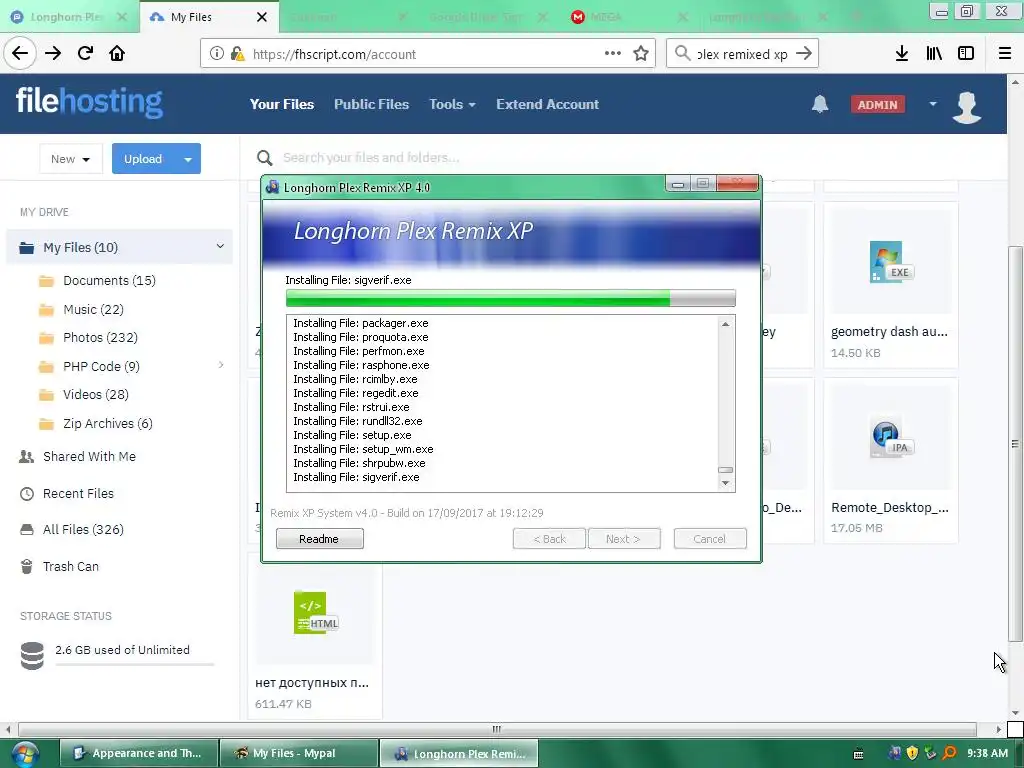Image resolution: width=1024 pixels, height=768 pixels.
Task: Click the Windows Start orb
Action: coord(24,754)
